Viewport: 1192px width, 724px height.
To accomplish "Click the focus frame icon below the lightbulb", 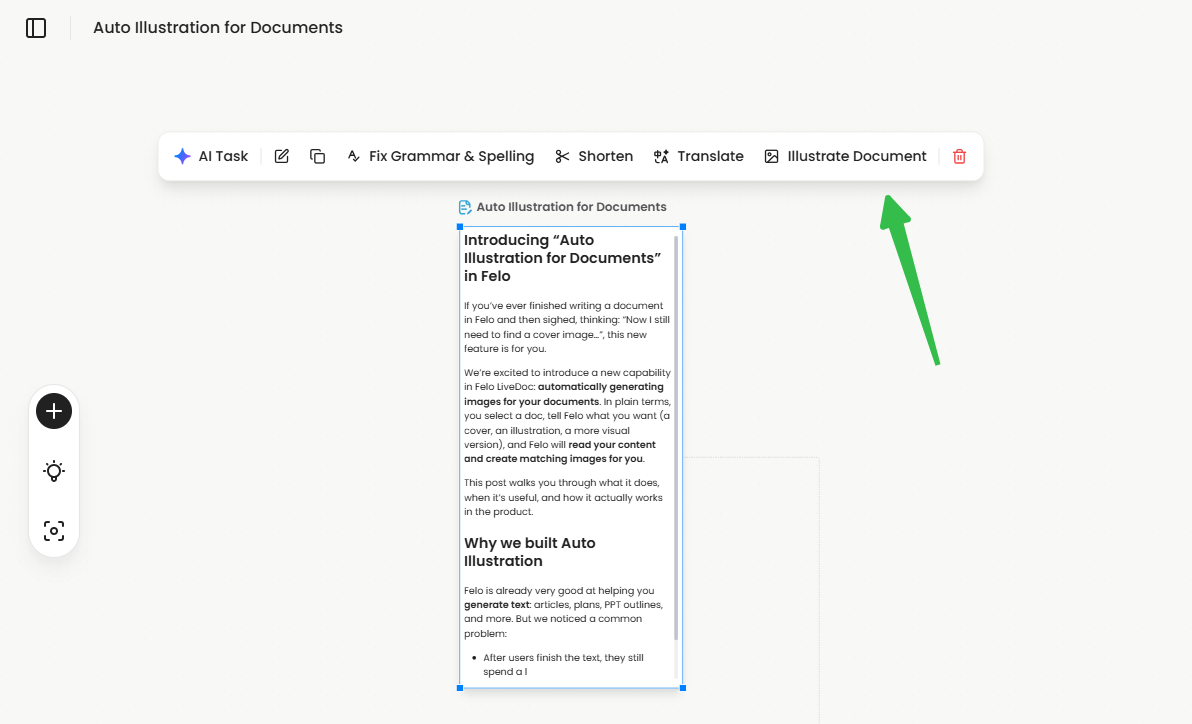I will 53,530.
